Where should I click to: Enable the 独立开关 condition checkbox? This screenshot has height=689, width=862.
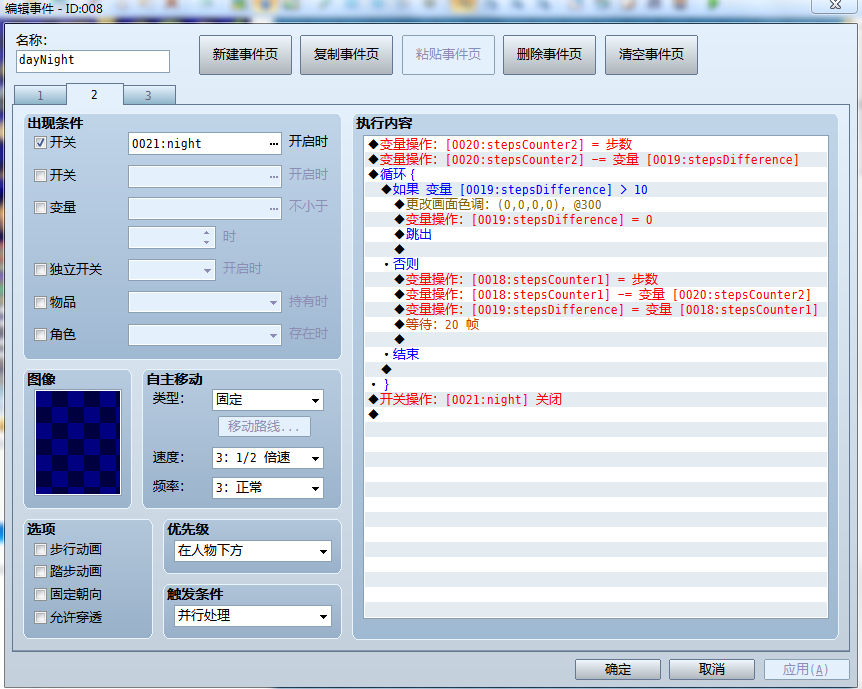pos(40,269)
